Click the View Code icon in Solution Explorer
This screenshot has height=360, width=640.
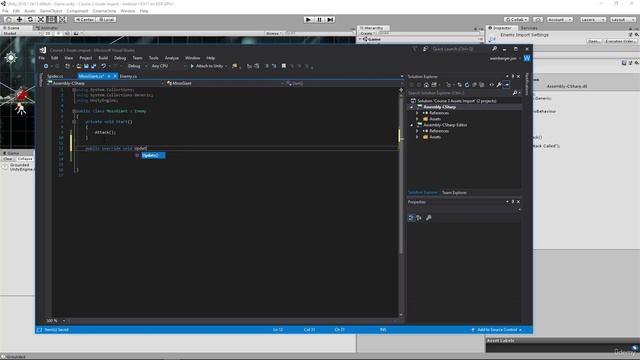(x=491, y=85)
